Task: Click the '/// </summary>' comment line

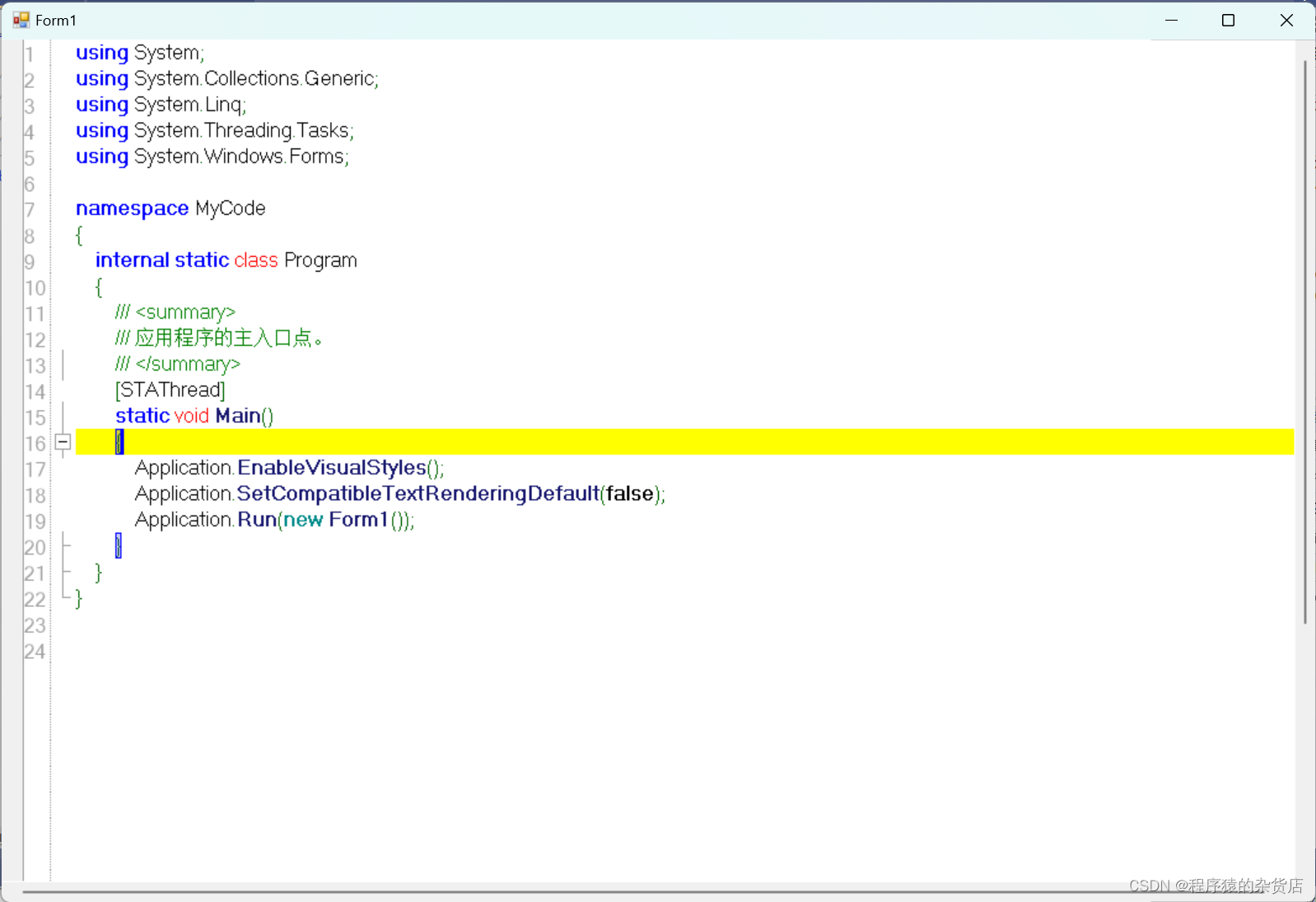Action: (x=178, y=364)
